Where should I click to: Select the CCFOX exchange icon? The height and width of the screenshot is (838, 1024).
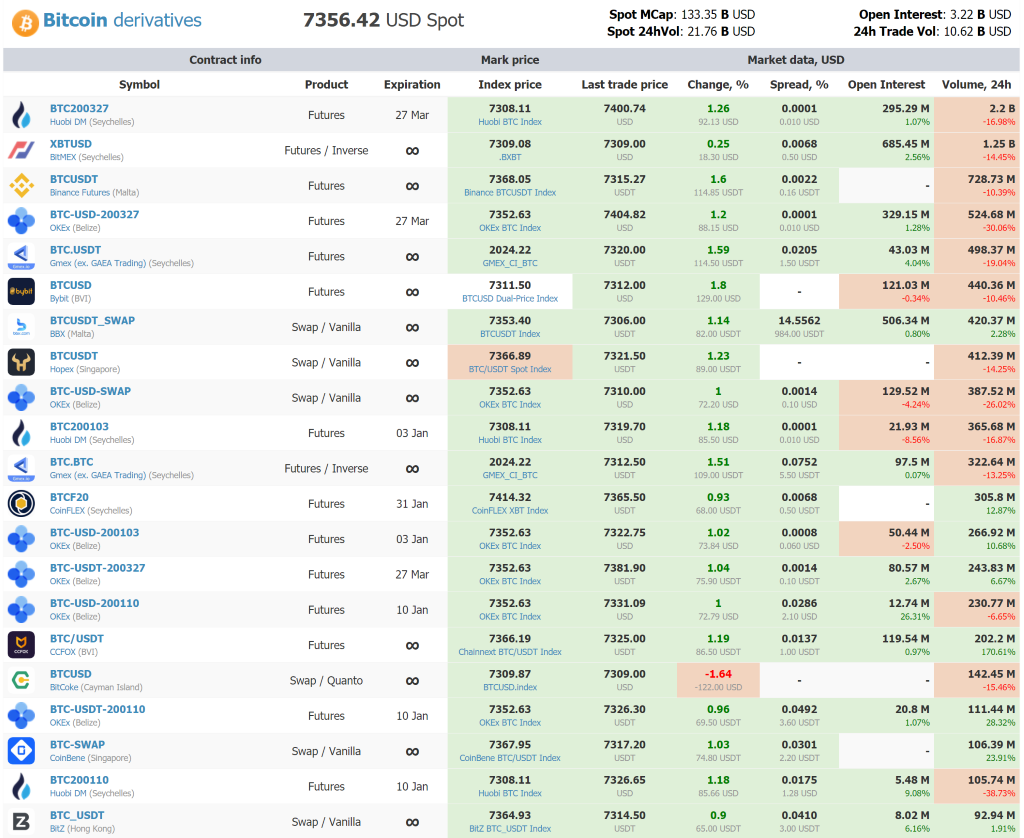[x=20, y=644]
